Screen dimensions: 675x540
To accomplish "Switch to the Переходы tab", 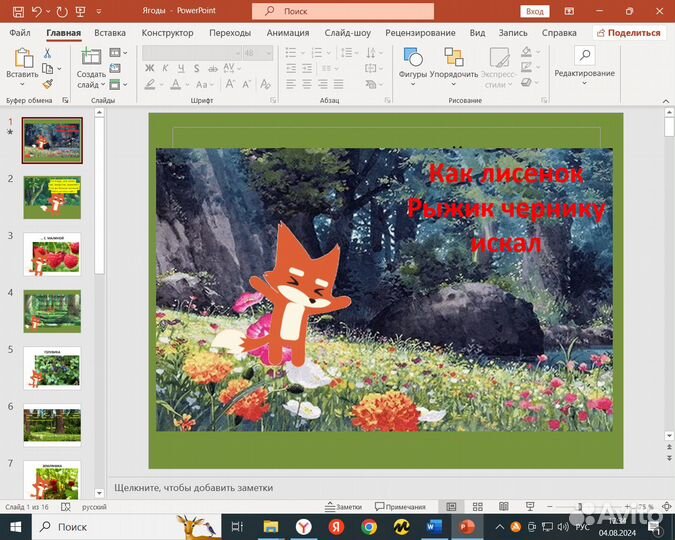I will (230, 33).
